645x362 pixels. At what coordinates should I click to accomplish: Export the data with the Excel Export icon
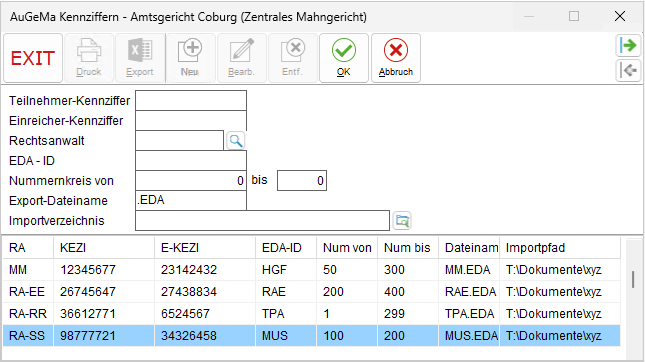[x=140, y=58]
